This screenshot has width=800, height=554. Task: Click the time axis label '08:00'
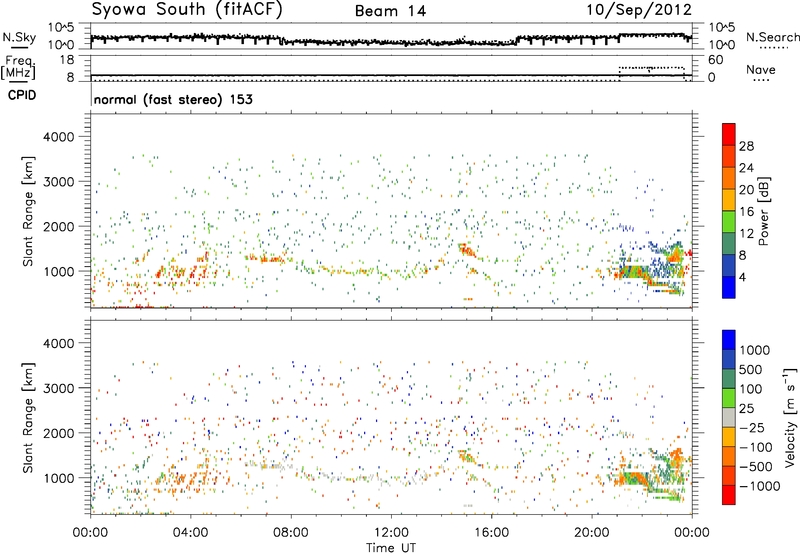291,533
